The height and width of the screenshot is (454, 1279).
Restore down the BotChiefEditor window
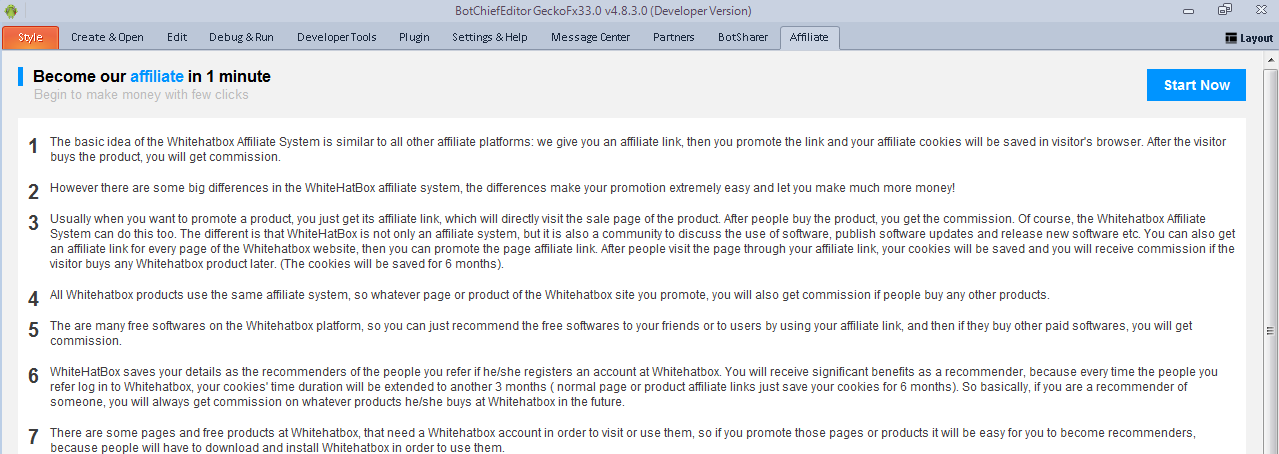click(1224, 10)
